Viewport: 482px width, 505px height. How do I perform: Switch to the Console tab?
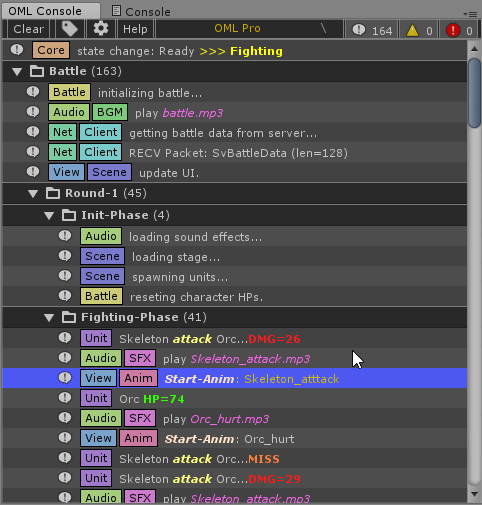point(141,12)
